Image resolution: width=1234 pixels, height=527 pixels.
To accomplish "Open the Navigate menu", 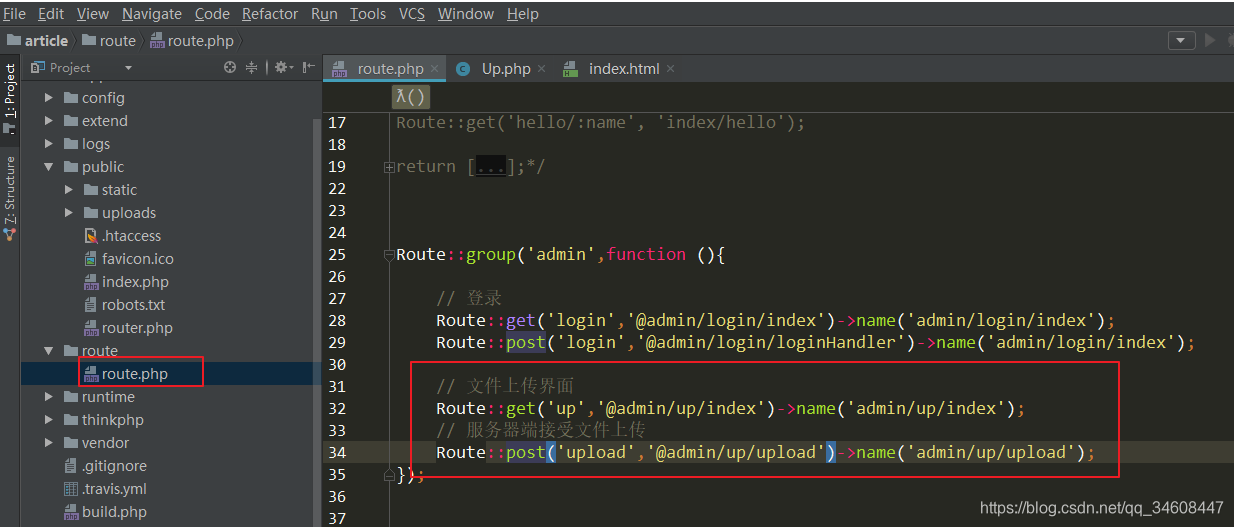I will (152, 14).
